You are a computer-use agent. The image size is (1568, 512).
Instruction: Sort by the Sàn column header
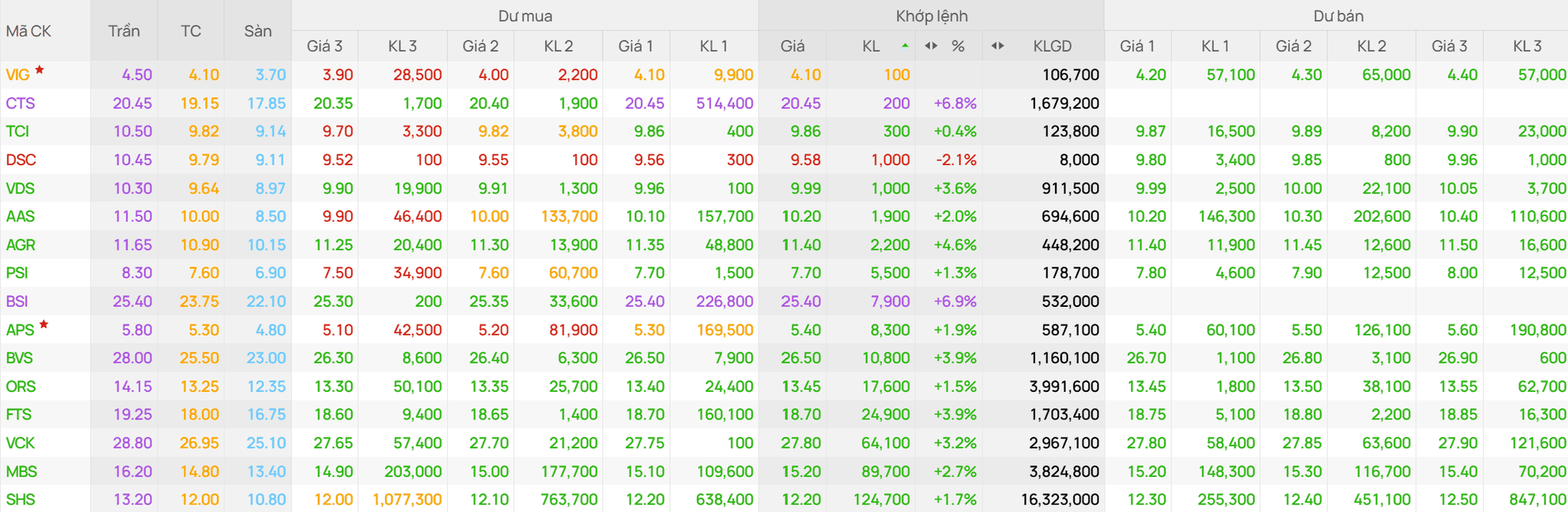258,31
